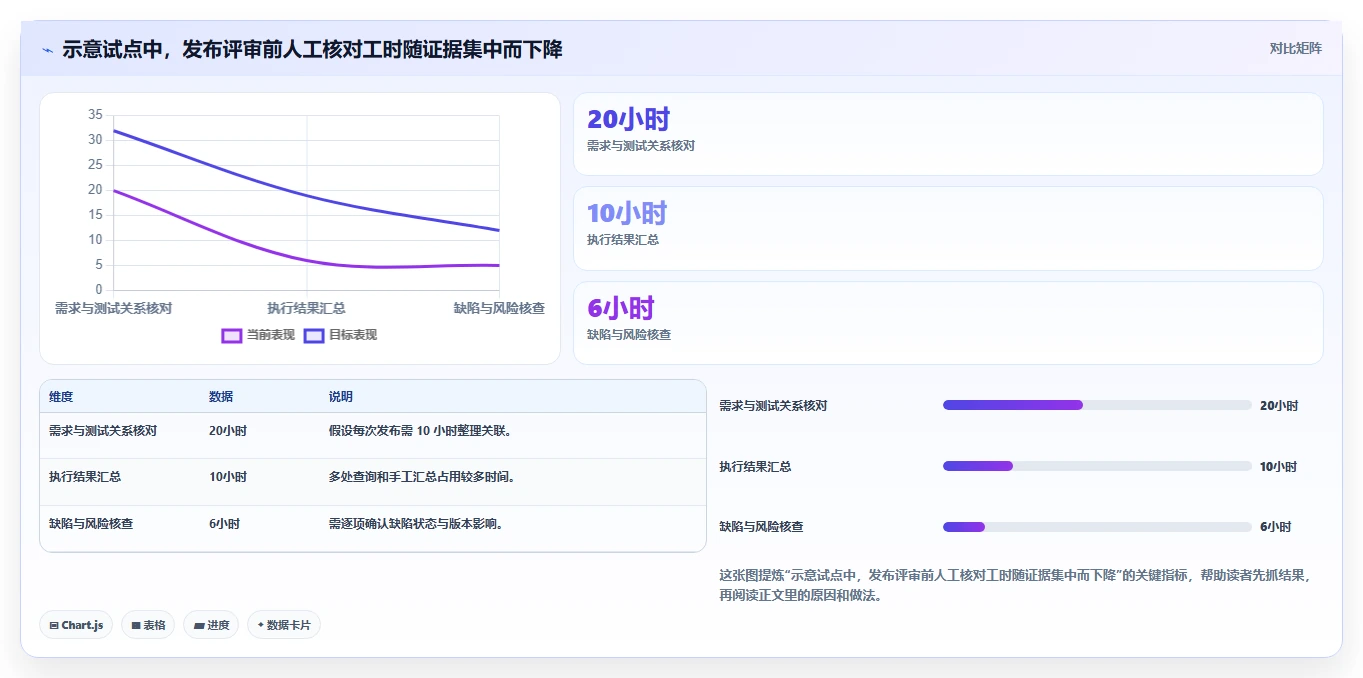Click description 需逐项确认缺陷状态与版本影响
Image resolution: width=1363 pixels, height=678 pixels.
click(x=416, y=523)
